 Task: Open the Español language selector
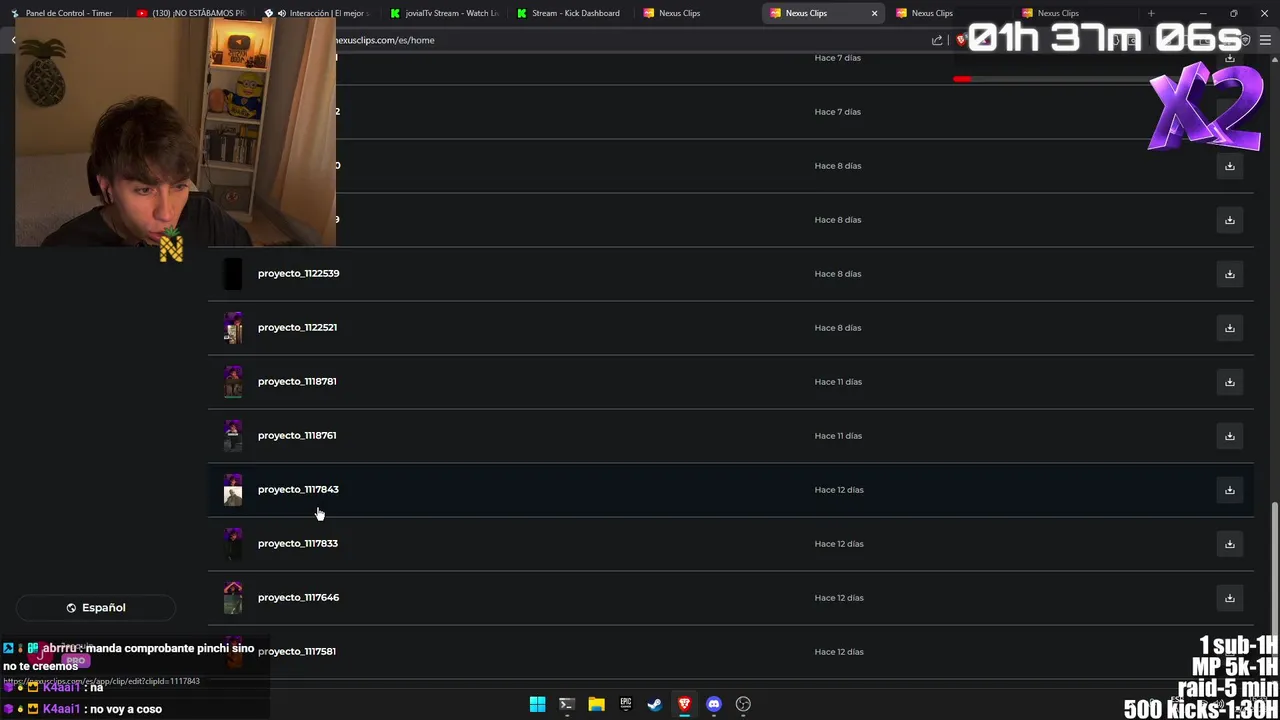tap(96, 608)
